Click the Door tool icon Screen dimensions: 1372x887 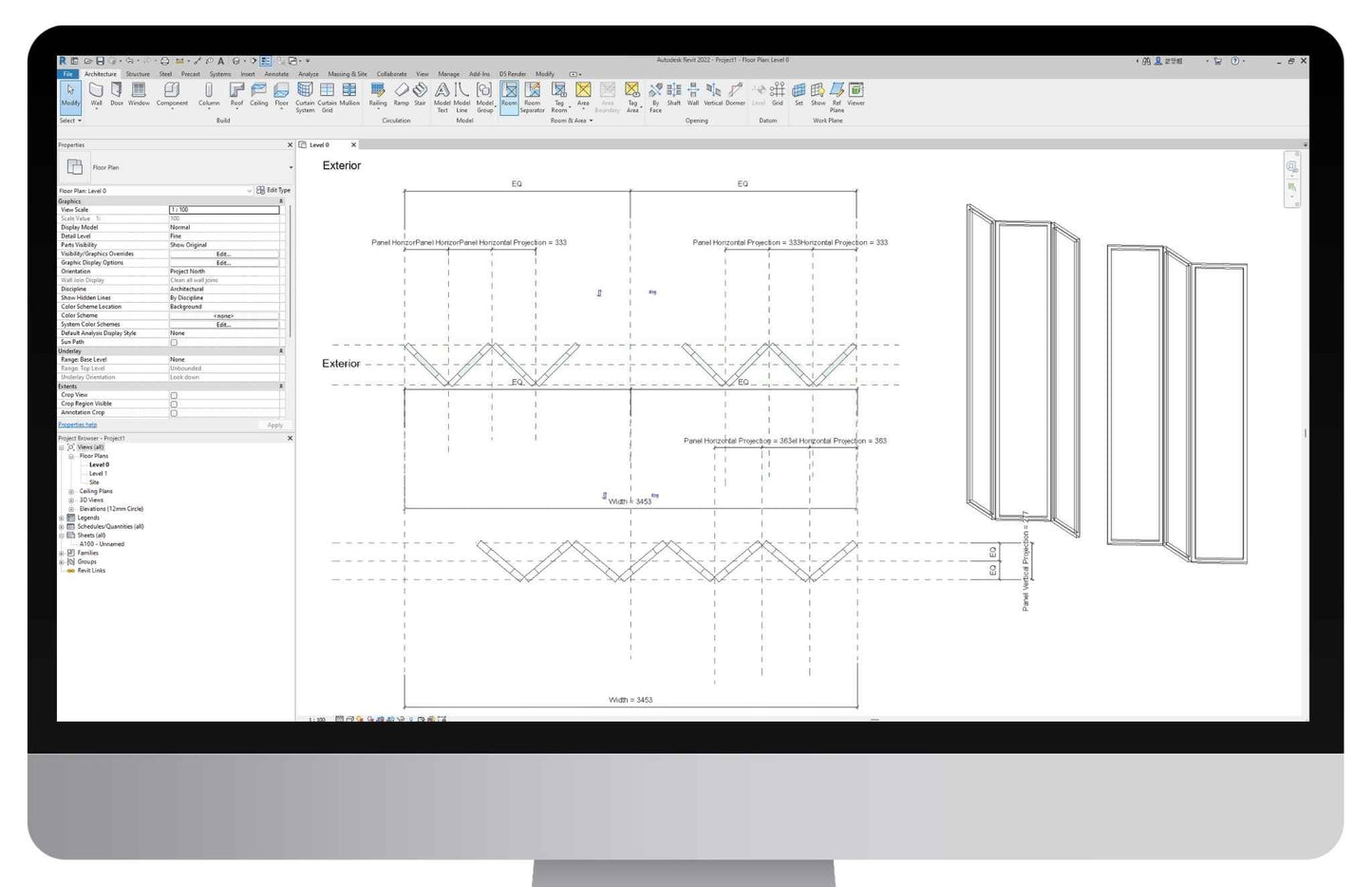point(117,93)
